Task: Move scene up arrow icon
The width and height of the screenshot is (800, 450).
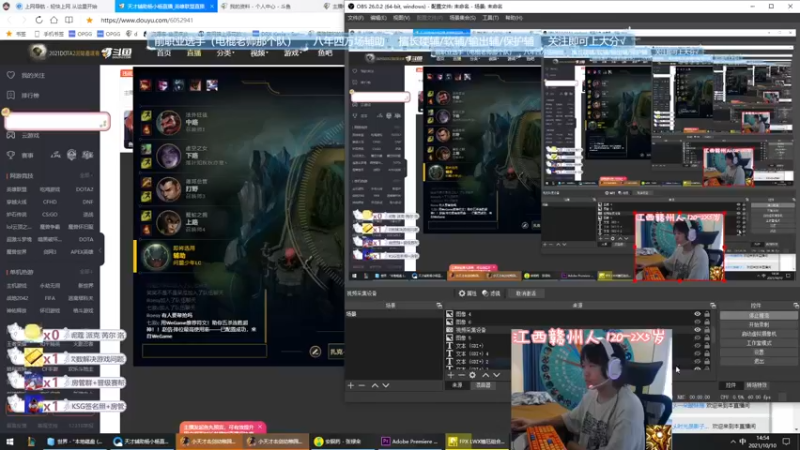Action: point(375,386)
